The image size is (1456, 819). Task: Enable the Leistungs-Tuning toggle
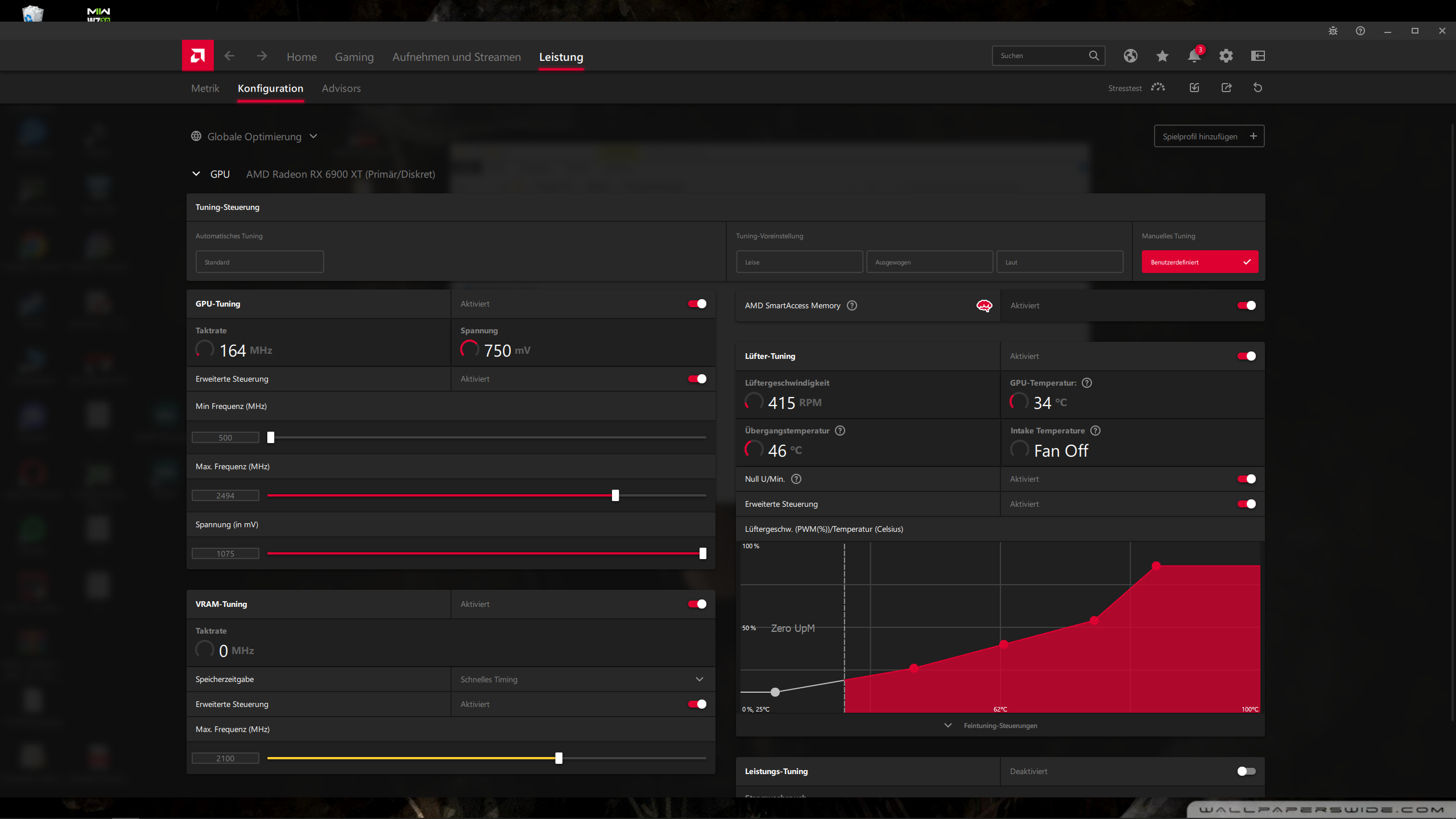point(1246,771)
